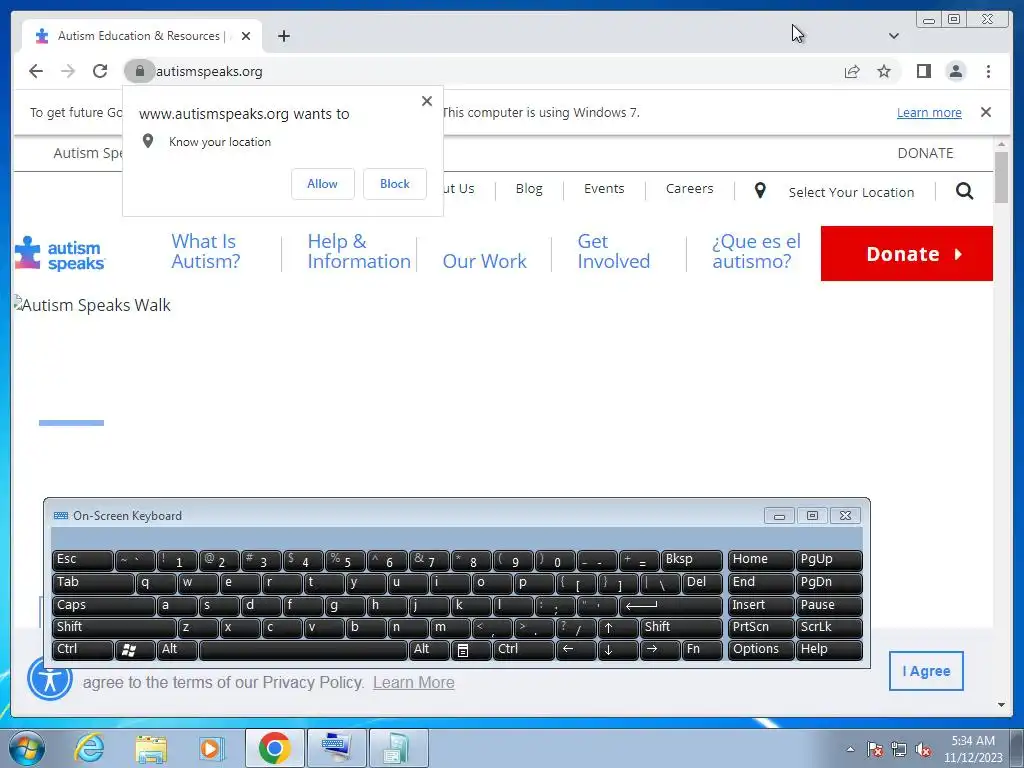Open site search magnifier icon
Screen dimensions: 1024x768
(964, 191)
